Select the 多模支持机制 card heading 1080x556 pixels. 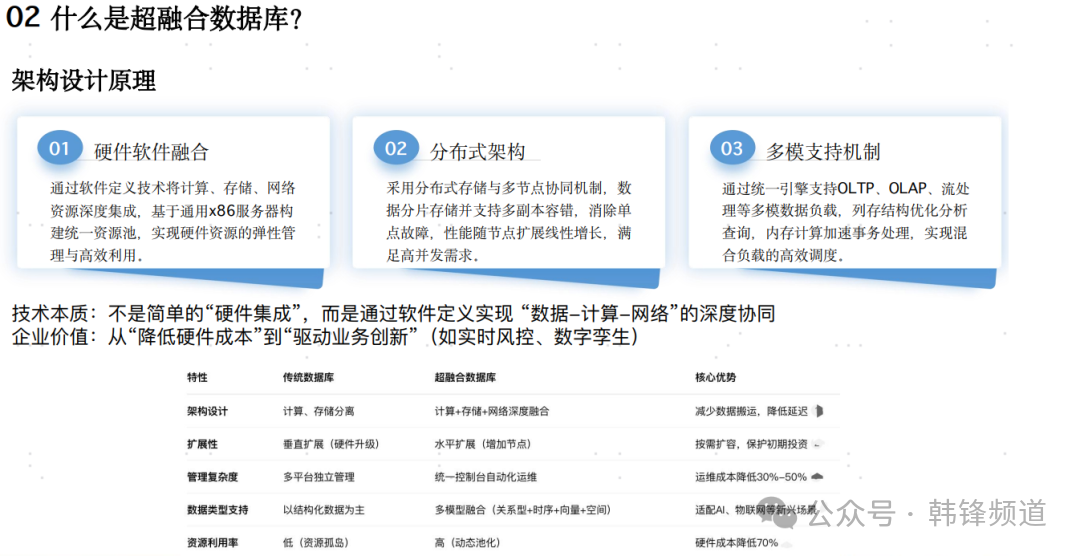click(x=823, y=152)
